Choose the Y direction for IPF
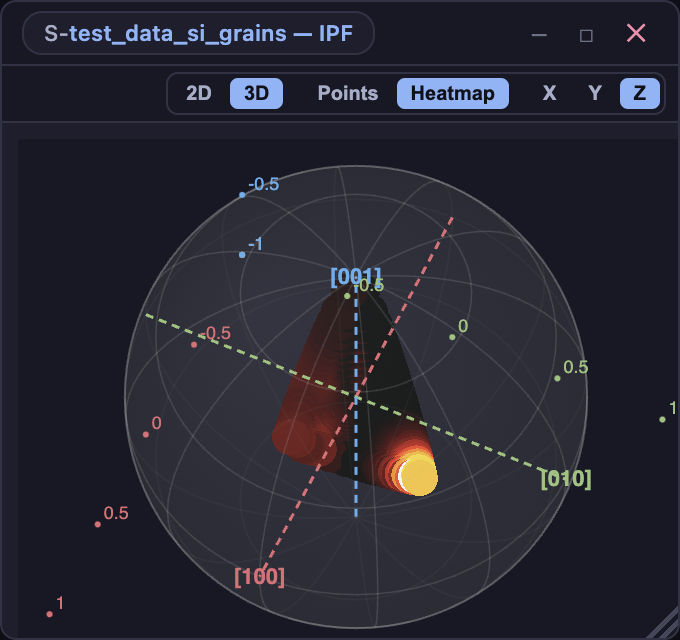The height and width of the screenshot is (640, 680). point(595,93)
